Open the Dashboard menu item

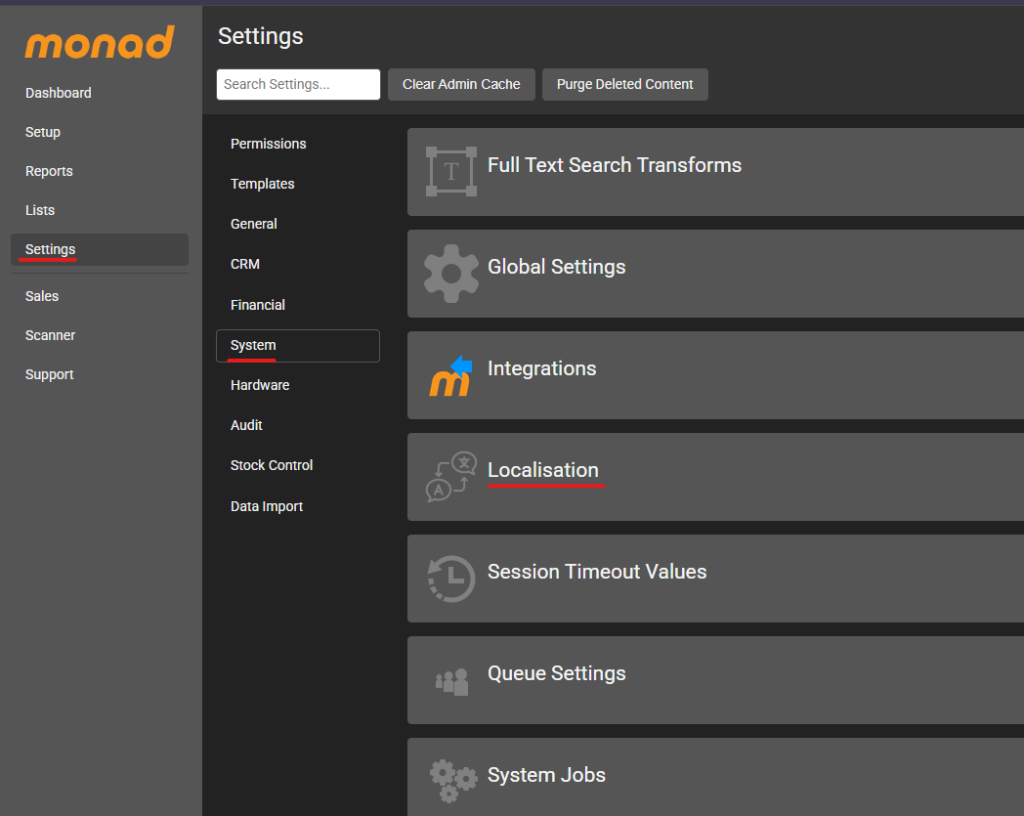pos(58,93)
